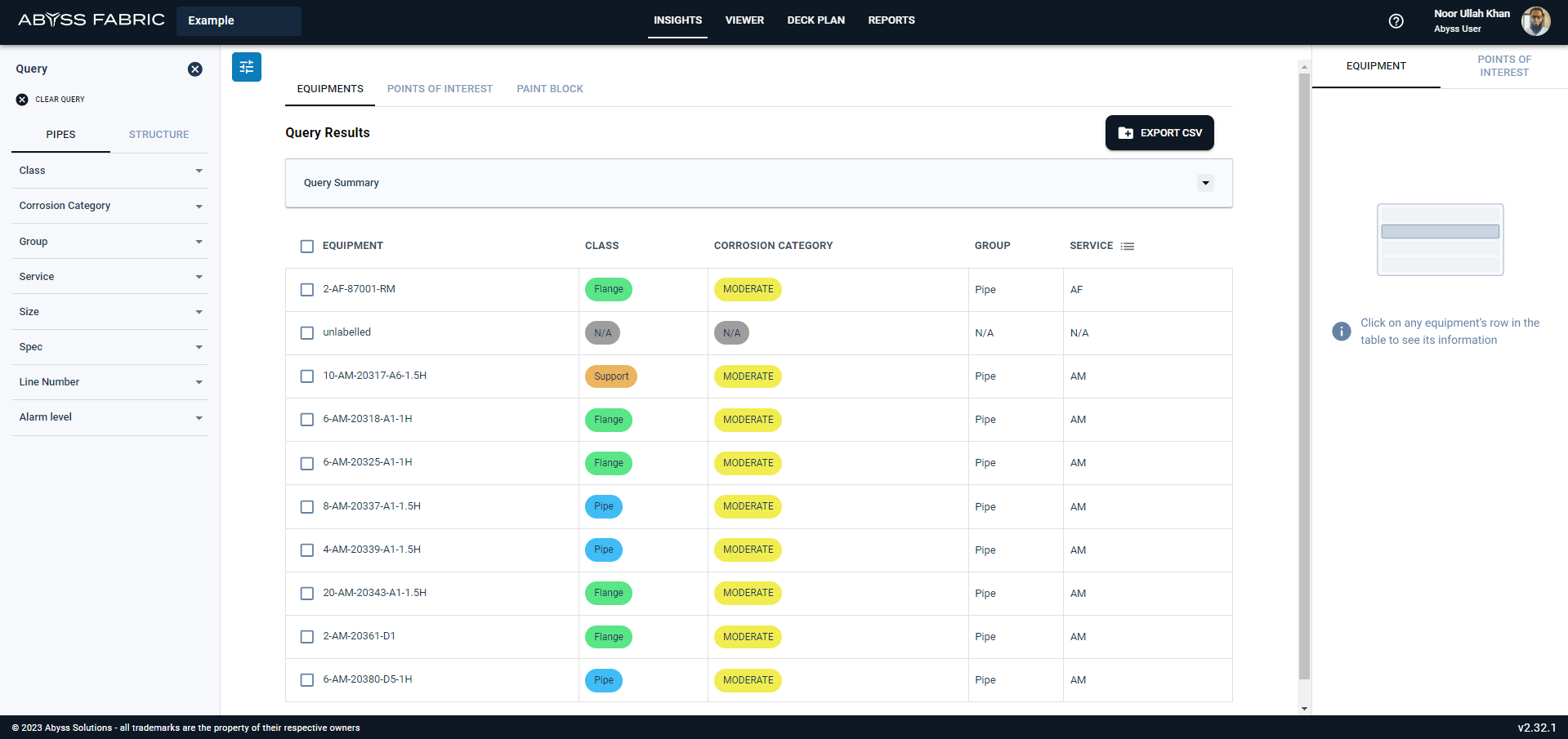Select the Points of Interest results tab
Image resolution: width=1568 pixels, height=739 pixels.
click(x=440, y=89)
